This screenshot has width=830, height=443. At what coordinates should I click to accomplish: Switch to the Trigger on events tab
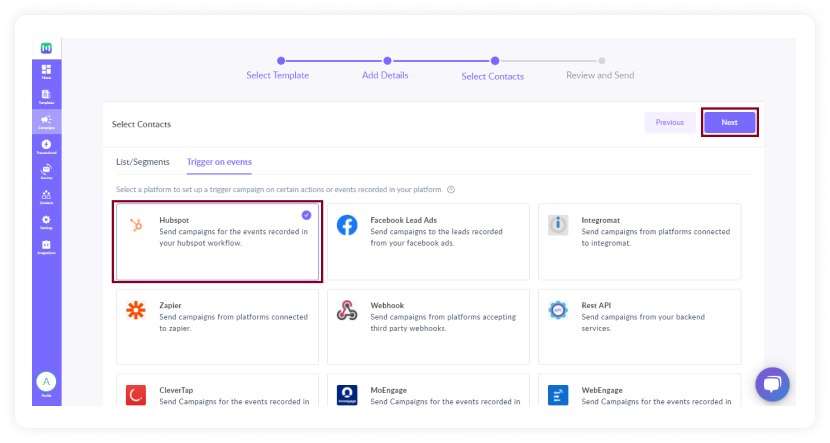click(219, 162)
